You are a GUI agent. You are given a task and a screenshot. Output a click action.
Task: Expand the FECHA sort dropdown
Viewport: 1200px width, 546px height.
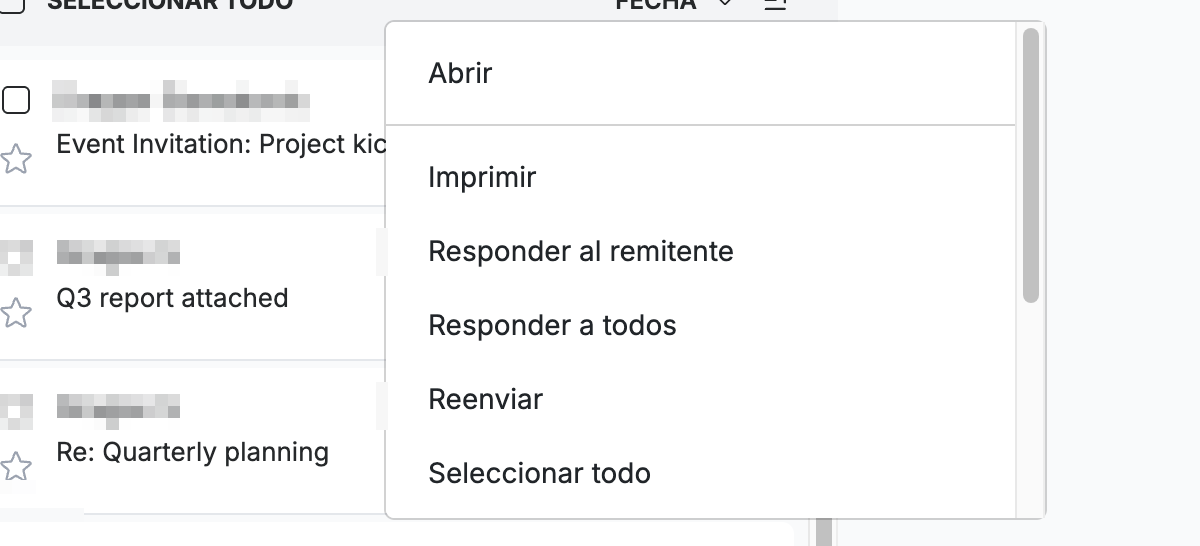pos(725,4)
